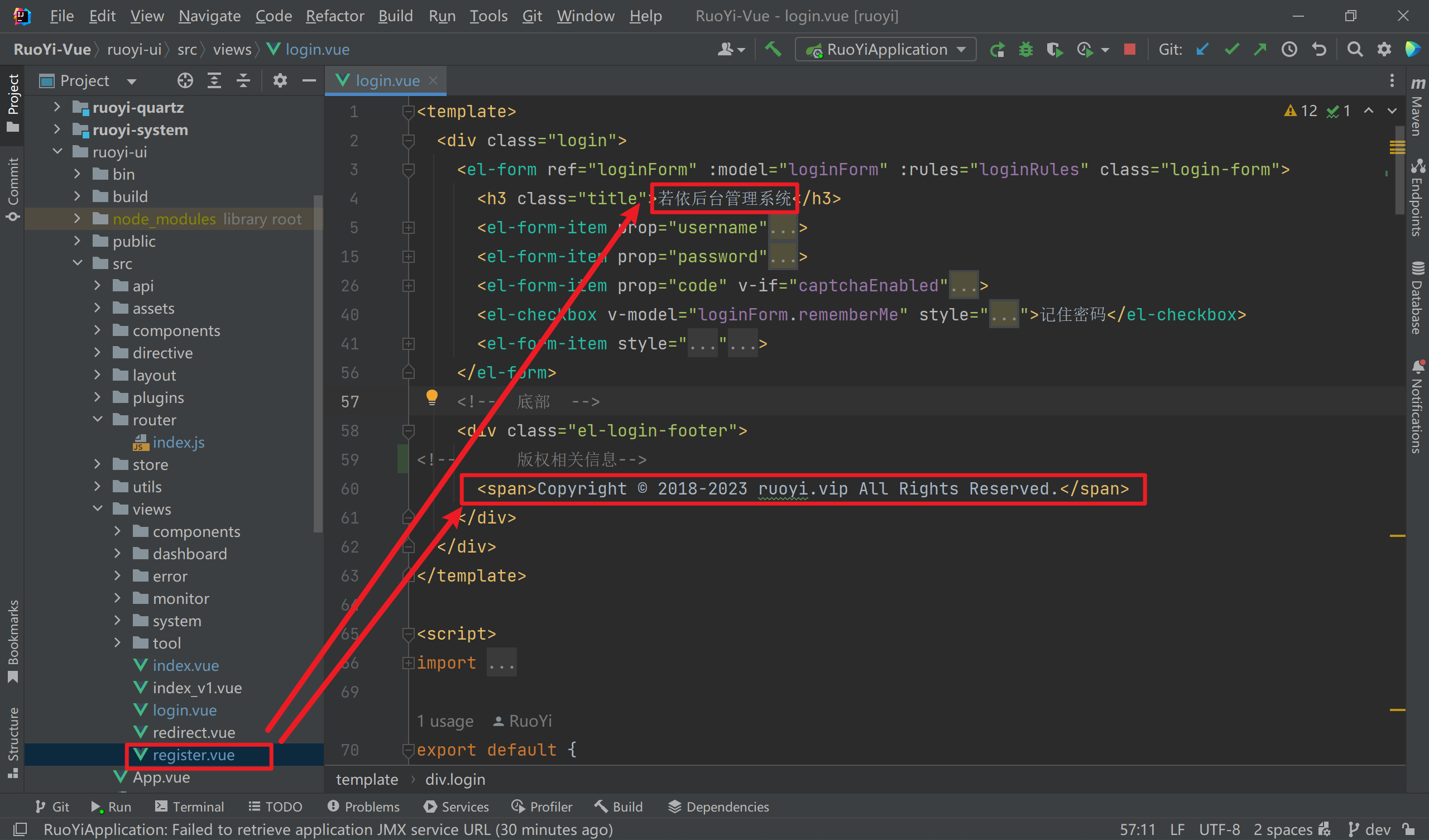Viewport: 1429px width, 840px height.
Task: Click the Search Everywhere magnifier icon
Action: point(1354,49)
